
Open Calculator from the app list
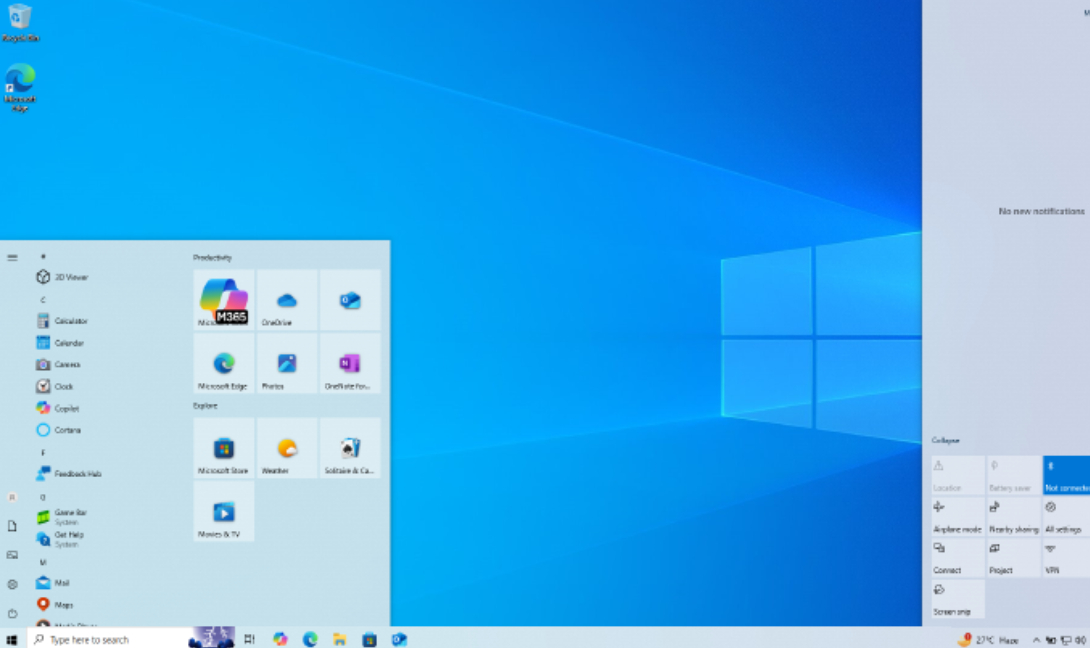coord(70,321)
